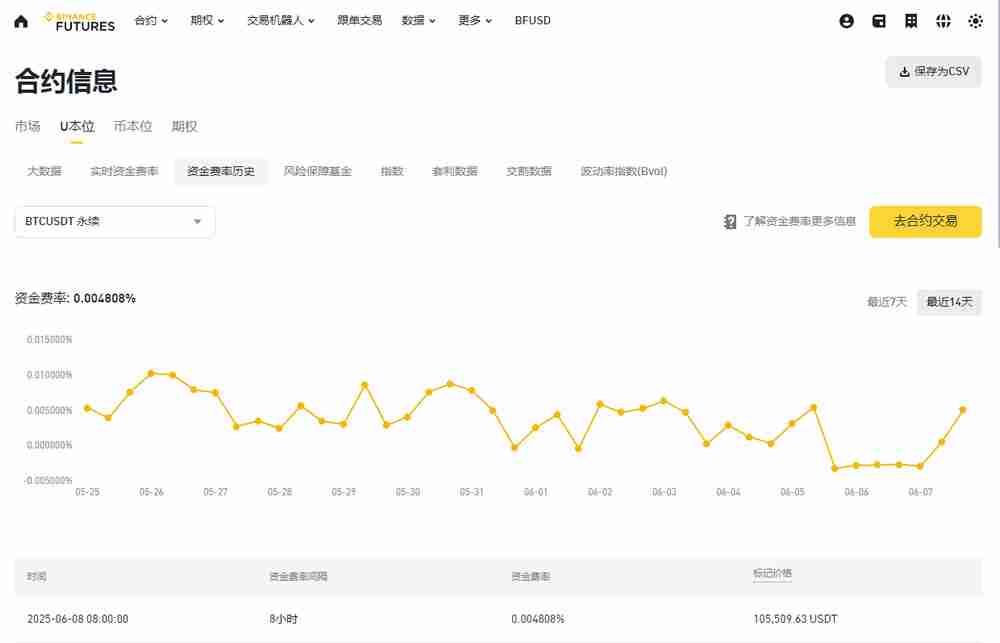1000x643 pixels.
Task: Expand the 合约 menu in the navbar
Action: pos(150,20)
